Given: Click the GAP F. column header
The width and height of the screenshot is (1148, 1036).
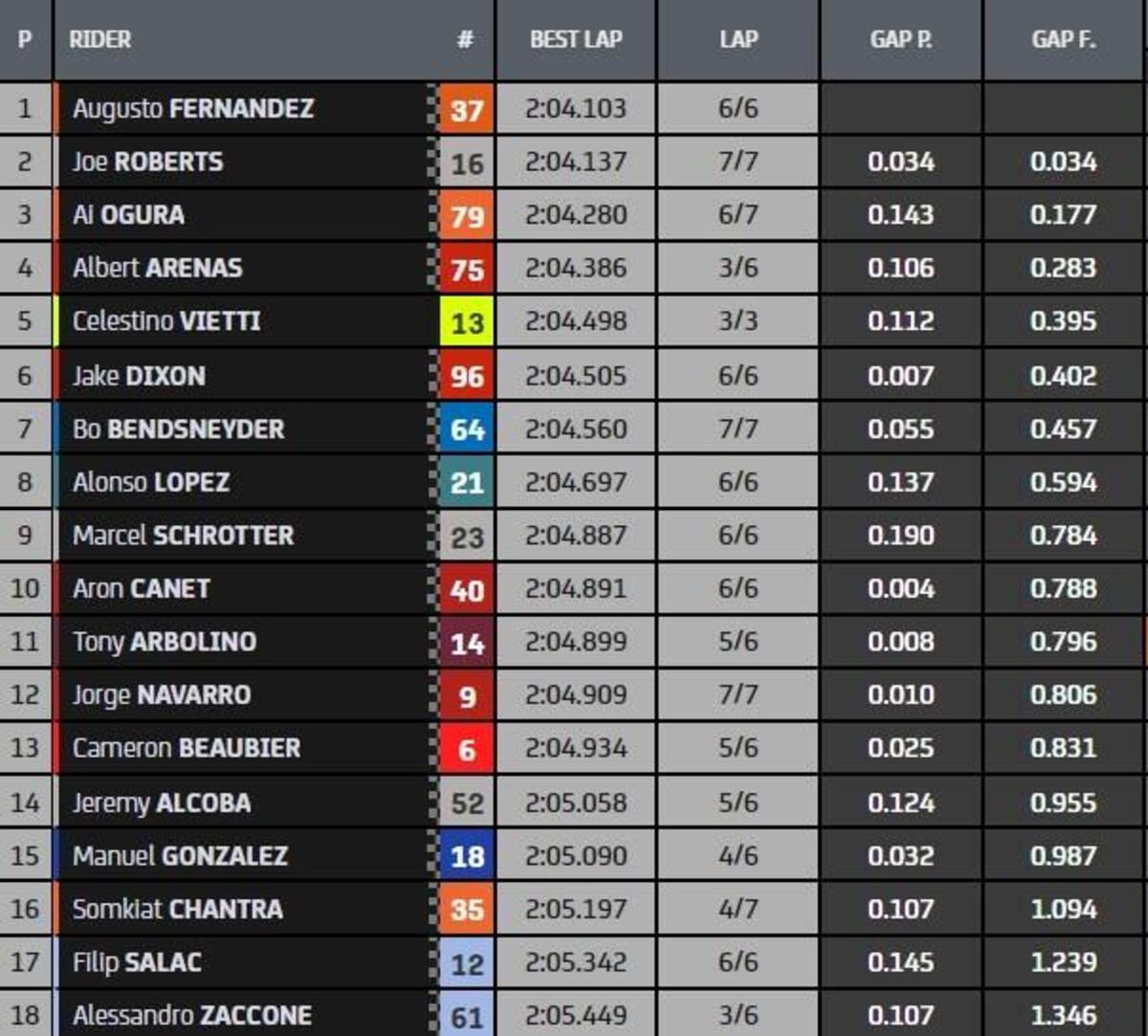Looking at the screenshot, I should [1064, 39].
